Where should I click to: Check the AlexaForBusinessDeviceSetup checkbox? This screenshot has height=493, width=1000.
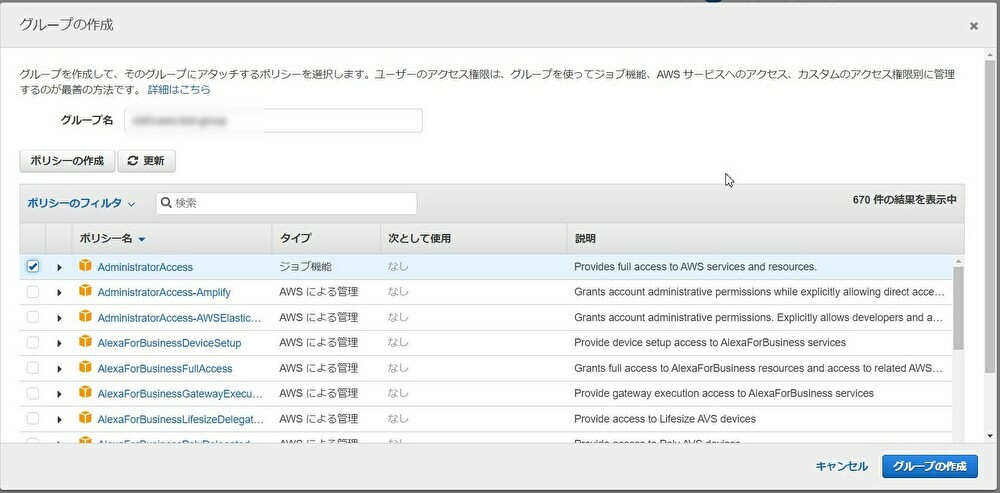33,342
